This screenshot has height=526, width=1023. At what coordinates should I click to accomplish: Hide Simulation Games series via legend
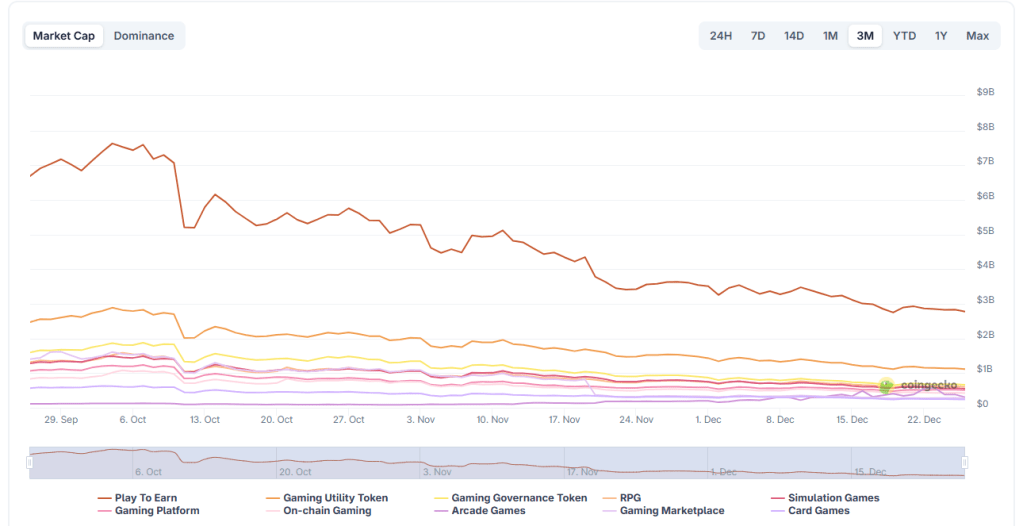tap(833, 498)
